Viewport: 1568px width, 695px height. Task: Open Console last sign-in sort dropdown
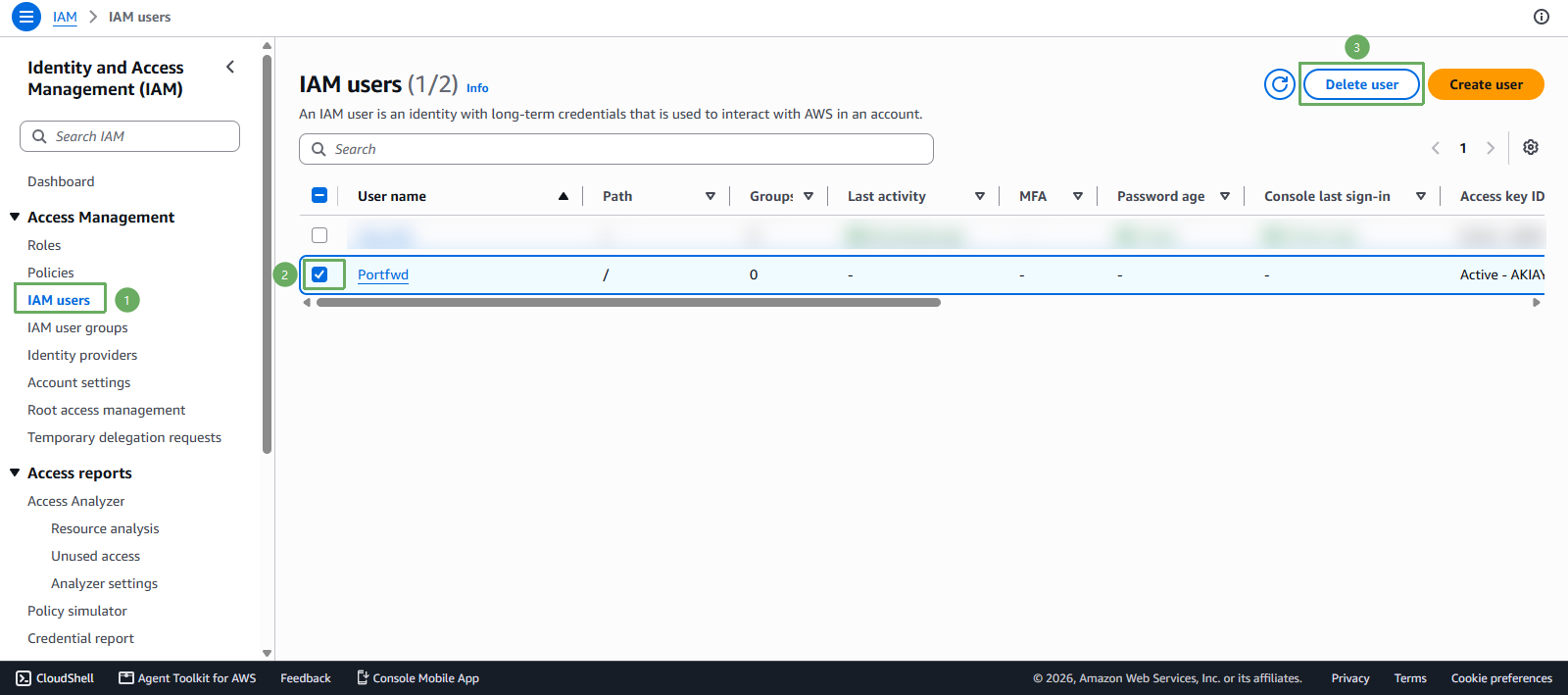click(1421, 196)
